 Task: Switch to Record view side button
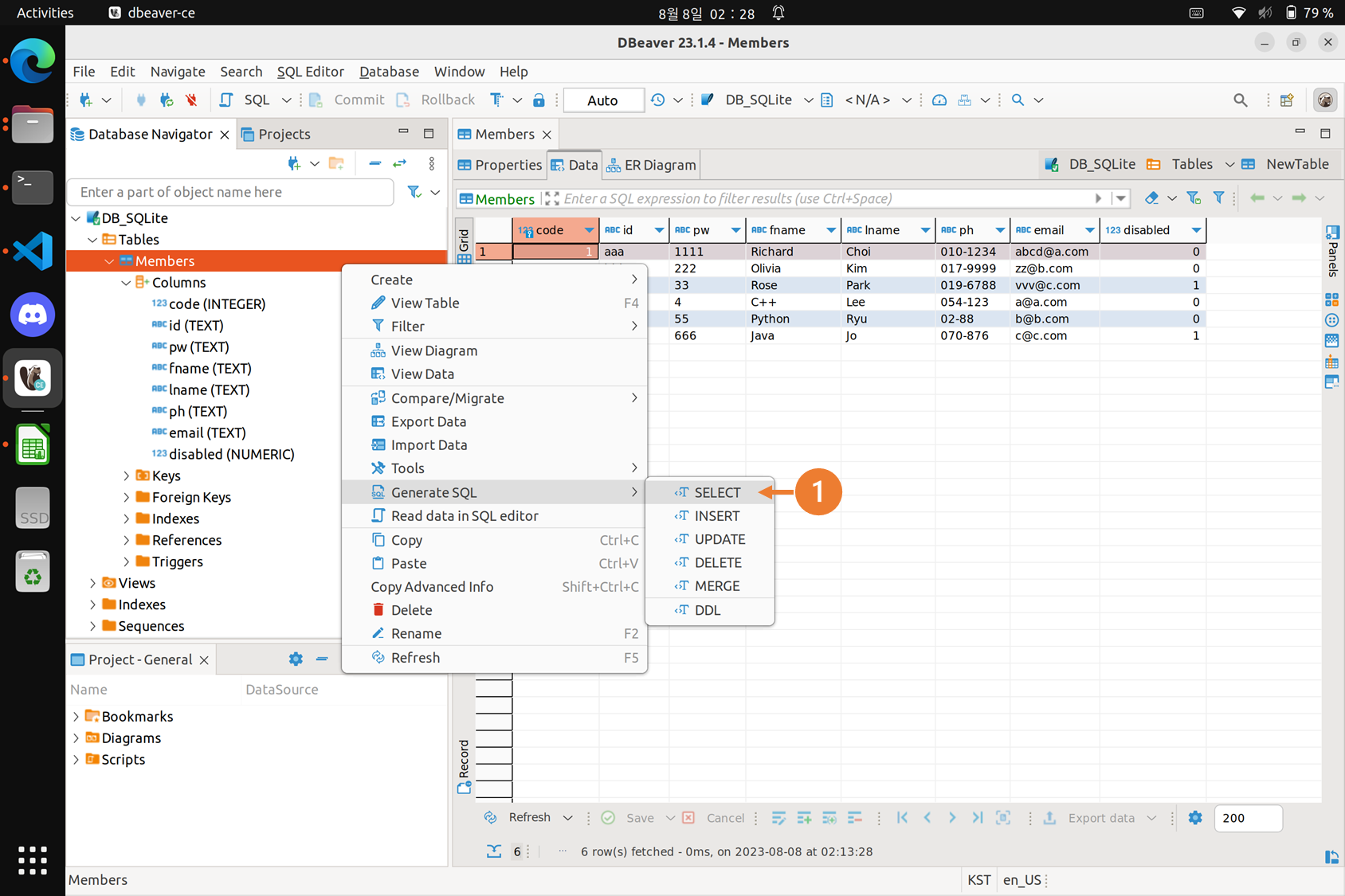pyautogui.click(x=464, y=766)
